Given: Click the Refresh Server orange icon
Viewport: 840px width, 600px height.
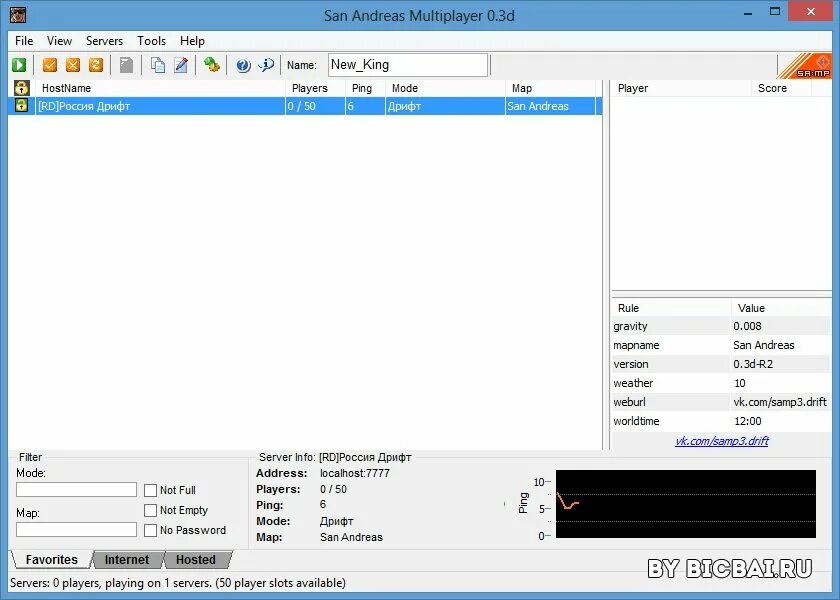Looking at the screenshot, I should pos(96,65).
